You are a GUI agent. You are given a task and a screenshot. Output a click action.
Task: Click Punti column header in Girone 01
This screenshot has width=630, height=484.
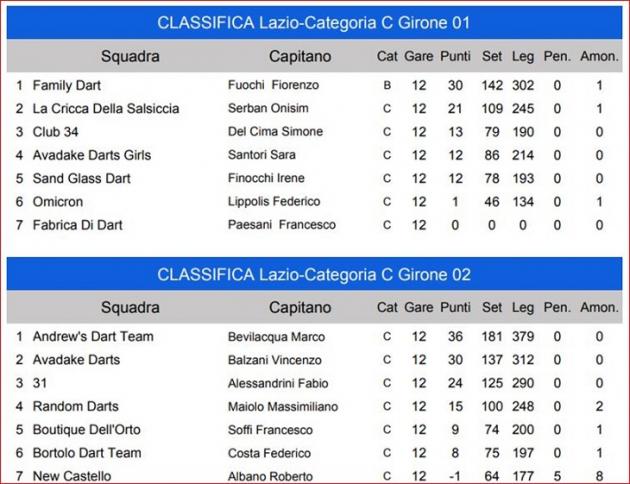click(x=455, y=56)
